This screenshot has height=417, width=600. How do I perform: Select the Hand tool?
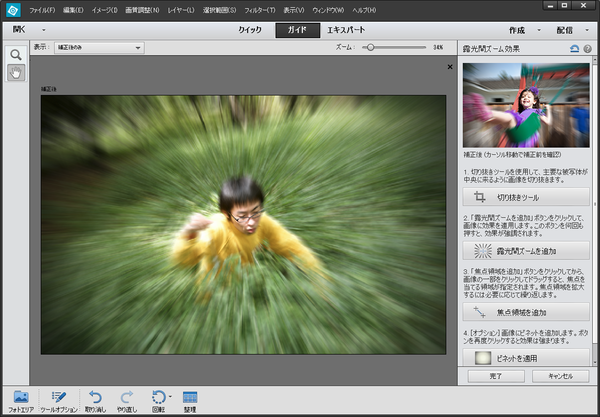(x=16, y=72)
